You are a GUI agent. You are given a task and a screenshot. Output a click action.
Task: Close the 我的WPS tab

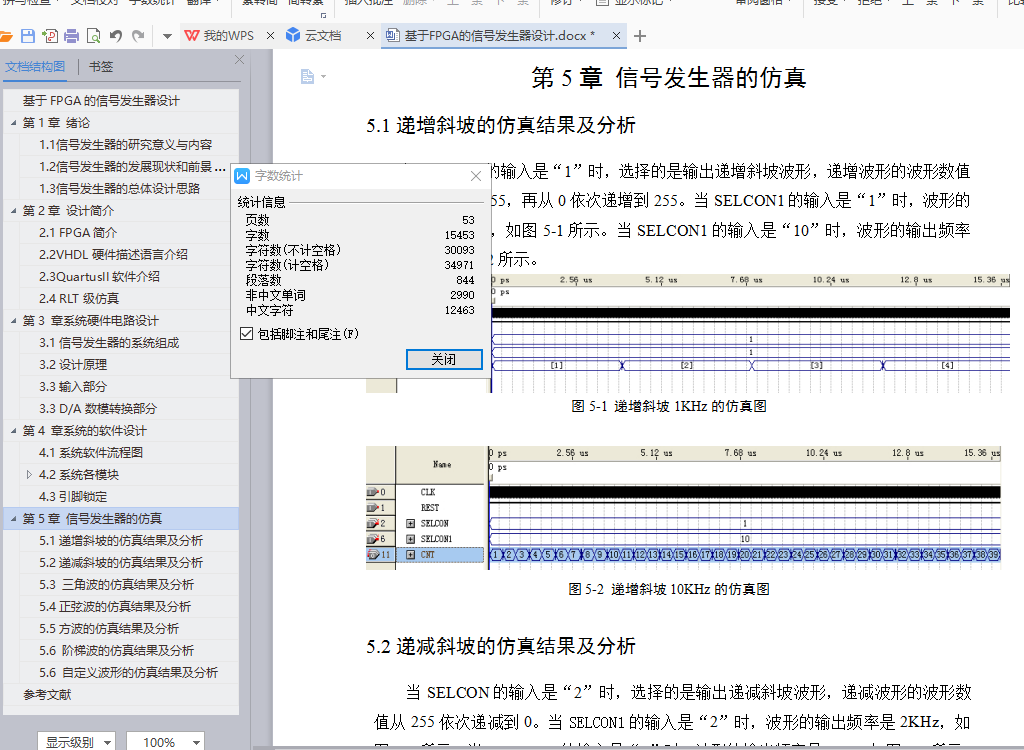(270, 36)
